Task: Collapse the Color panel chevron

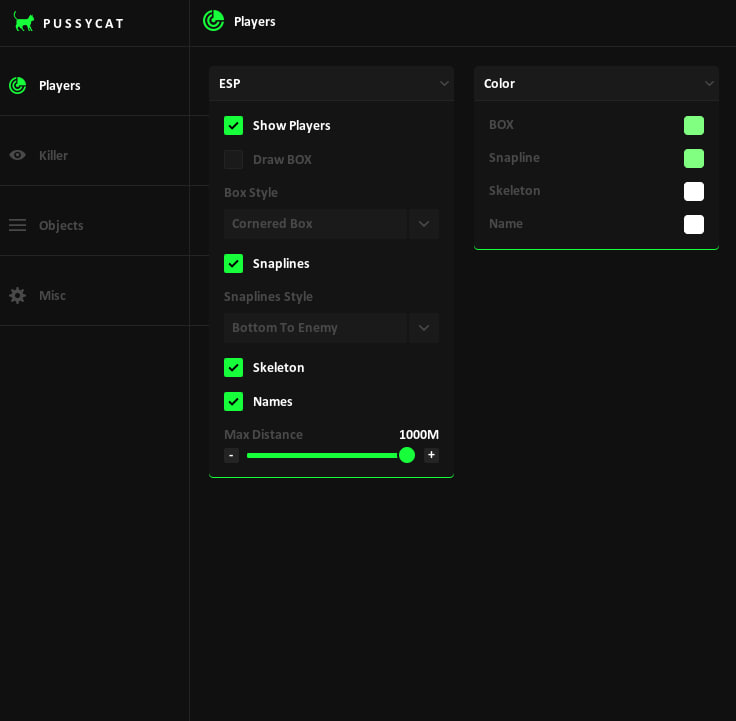Action: (x=709, y=84)
